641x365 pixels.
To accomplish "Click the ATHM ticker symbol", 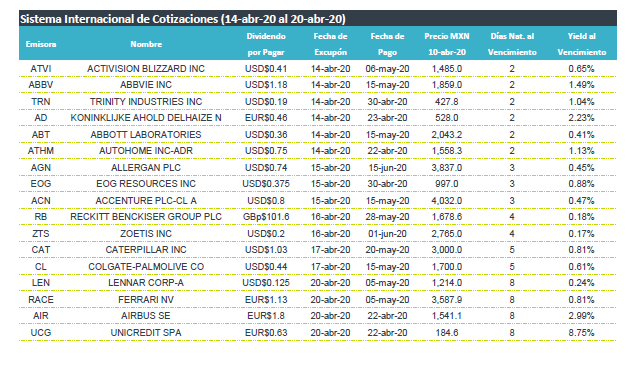I will (41, 151).
